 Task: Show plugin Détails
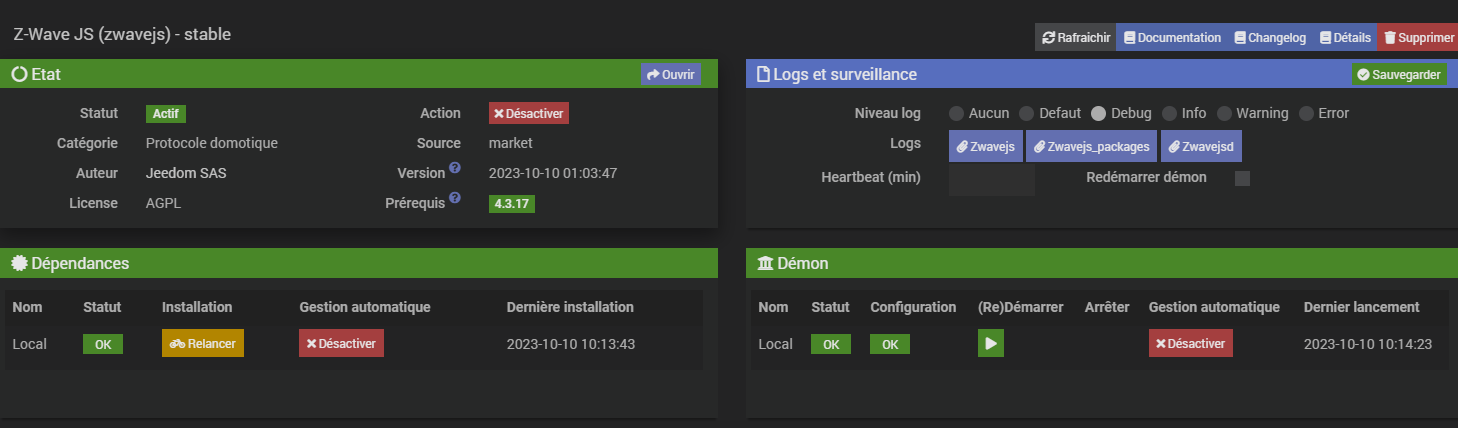1344,38
